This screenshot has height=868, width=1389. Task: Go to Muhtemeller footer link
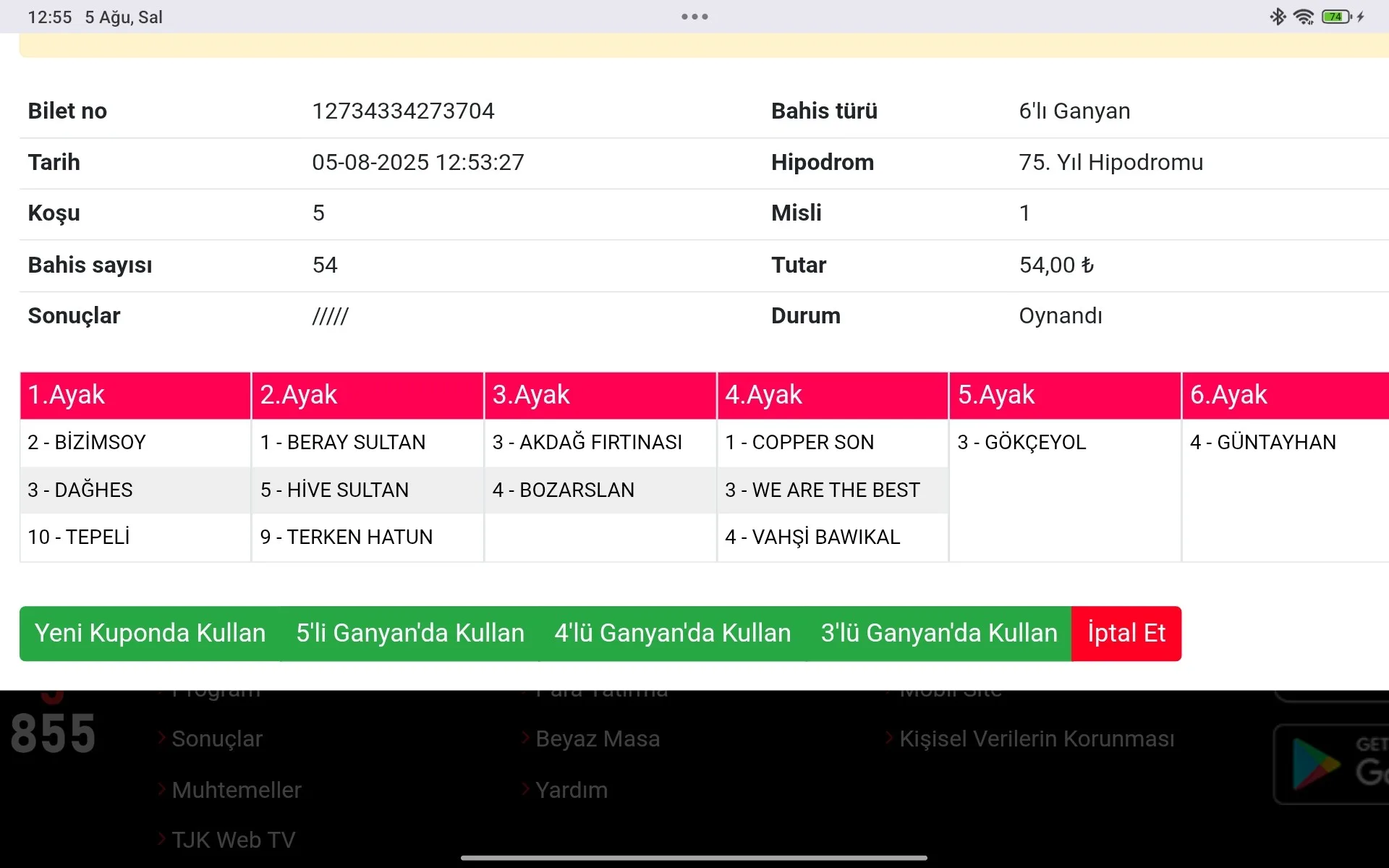[237, 790]
